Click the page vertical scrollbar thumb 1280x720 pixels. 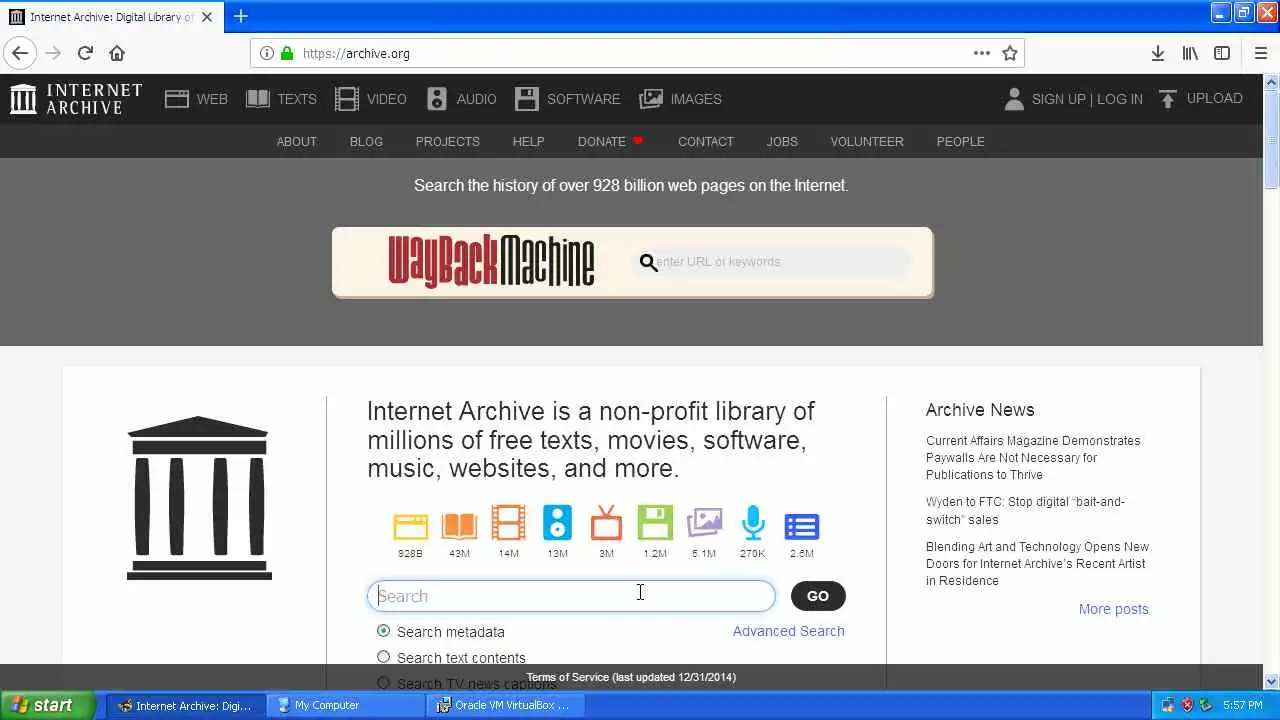click(1271, 138)
